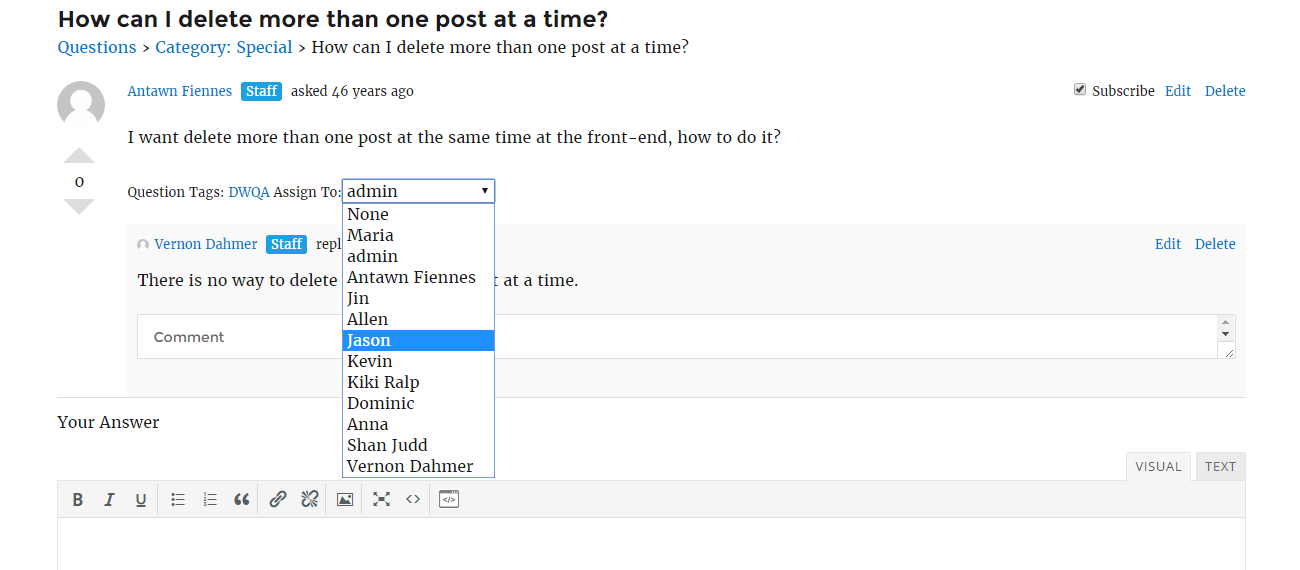Viewport: 1300px width, 570px height.
Task: Click the insert image icon
Action: pos(345,500)
